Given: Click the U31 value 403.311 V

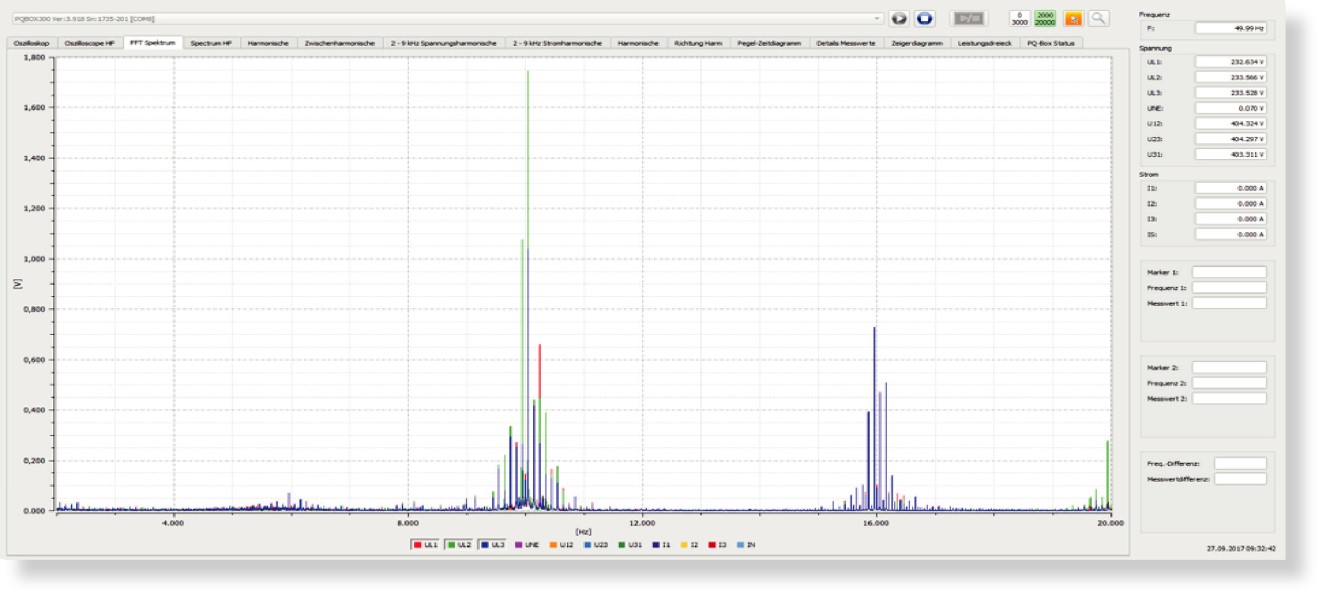Looking at the screenshot, I should pos(1230,155).
